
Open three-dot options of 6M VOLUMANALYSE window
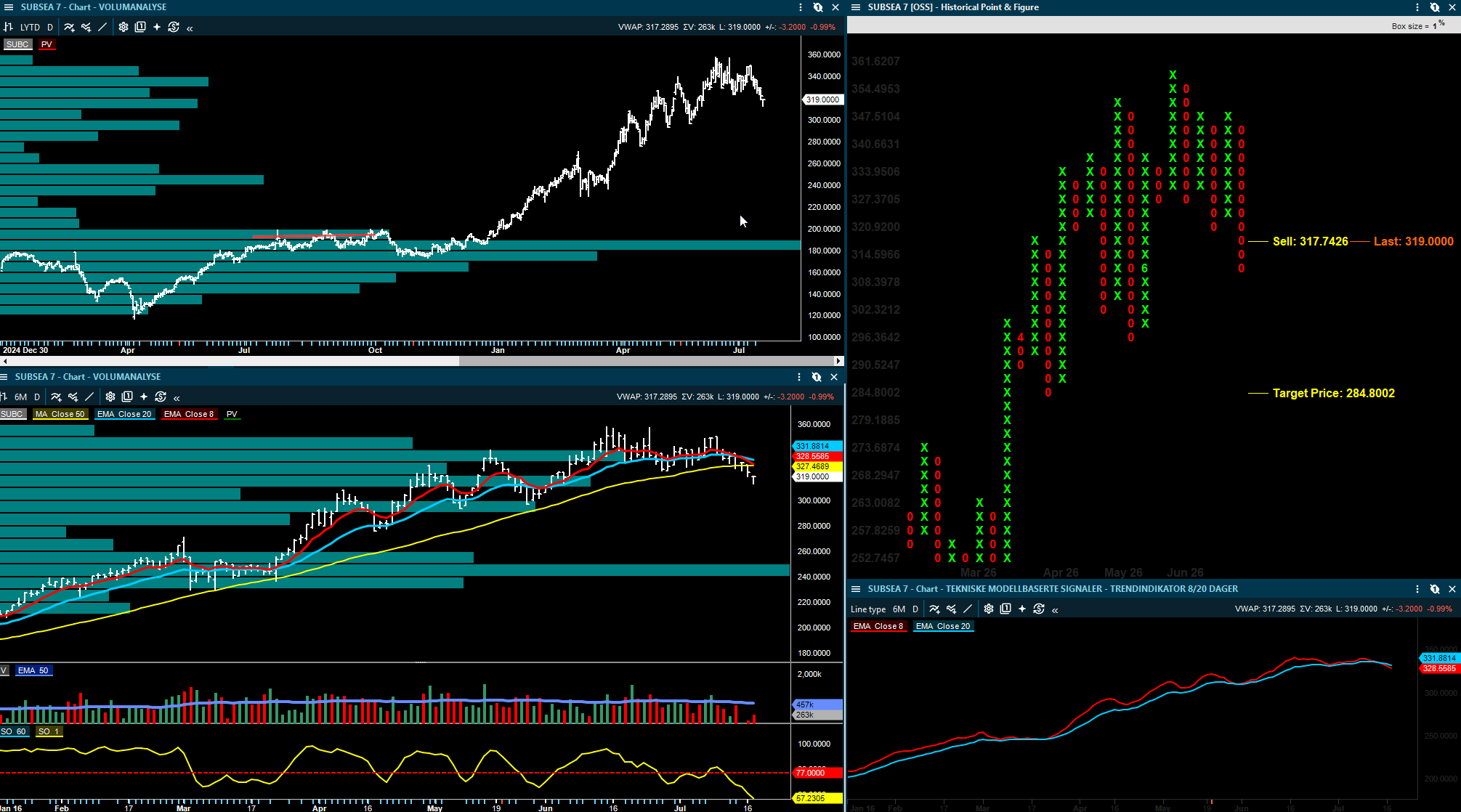click(x=799, y=377)
